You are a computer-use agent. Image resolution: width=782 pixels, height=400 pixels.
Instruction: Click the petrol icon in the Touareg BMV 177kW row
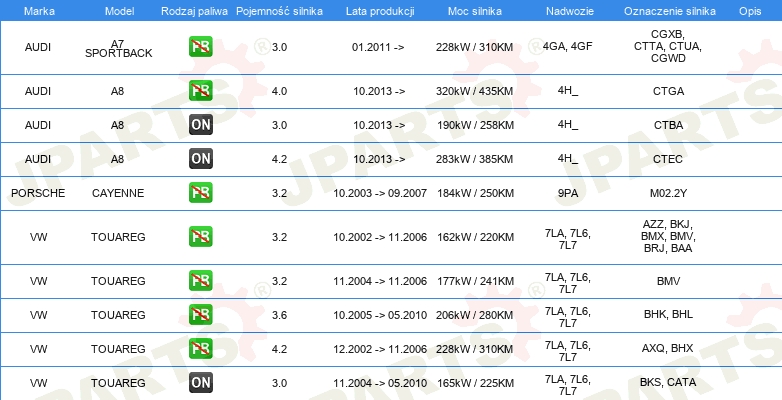pos(200,280)
